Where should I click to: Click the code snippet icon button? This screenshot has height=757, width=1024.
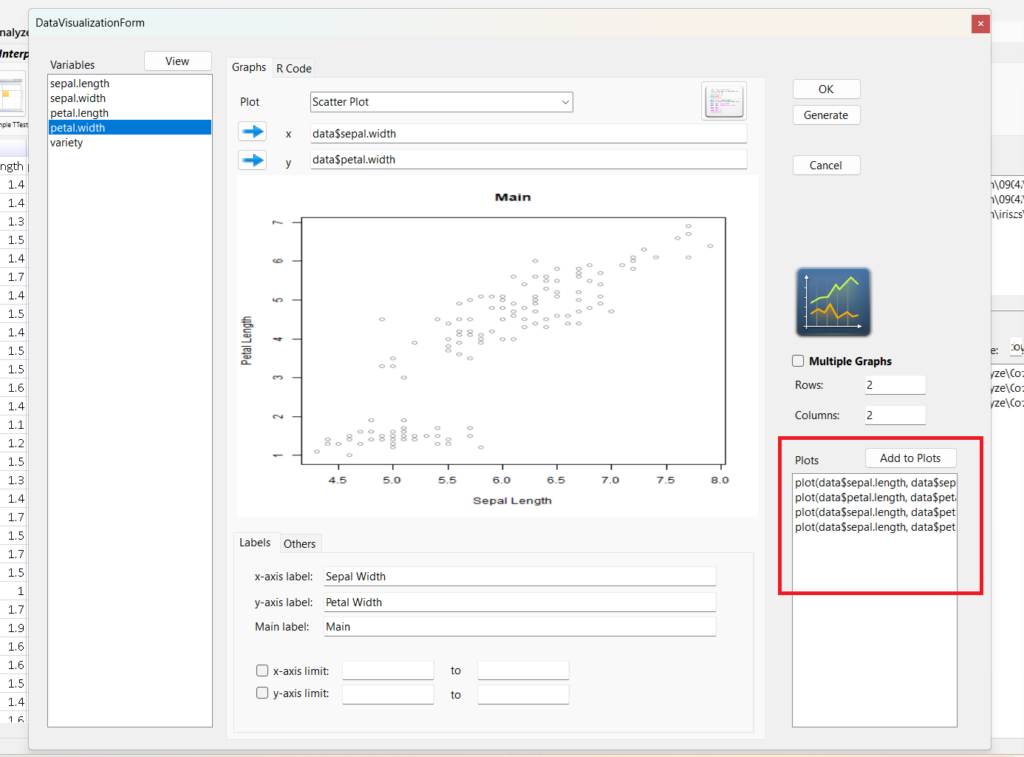pos(724,101)
